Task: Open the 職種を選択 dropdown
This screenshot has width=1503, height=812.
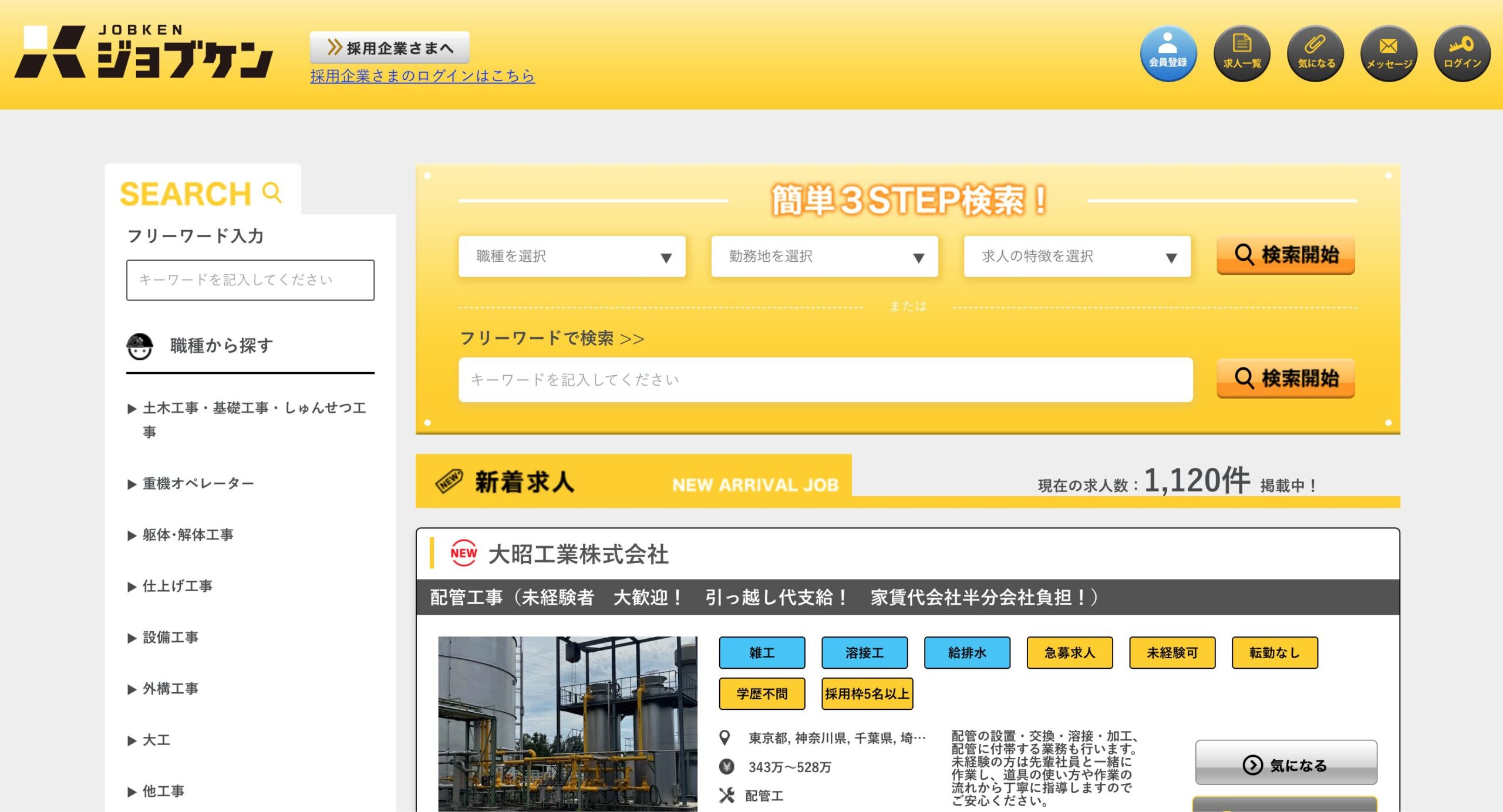Action: 572,257
